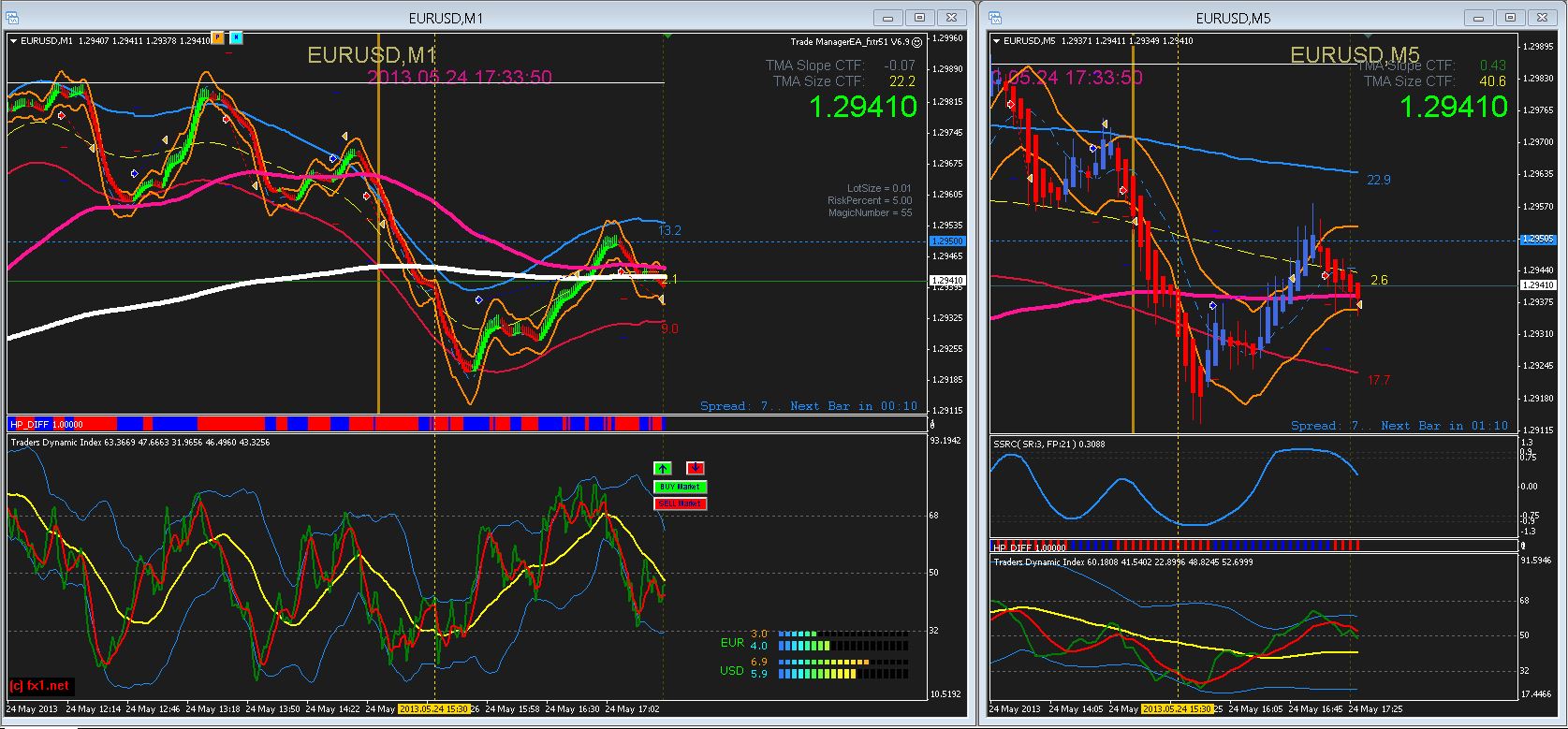Screen dimensions: 1568x729
Task: Open the EURUSD,M1 chart dropdown triangle
Action: [x=13, y=40]
